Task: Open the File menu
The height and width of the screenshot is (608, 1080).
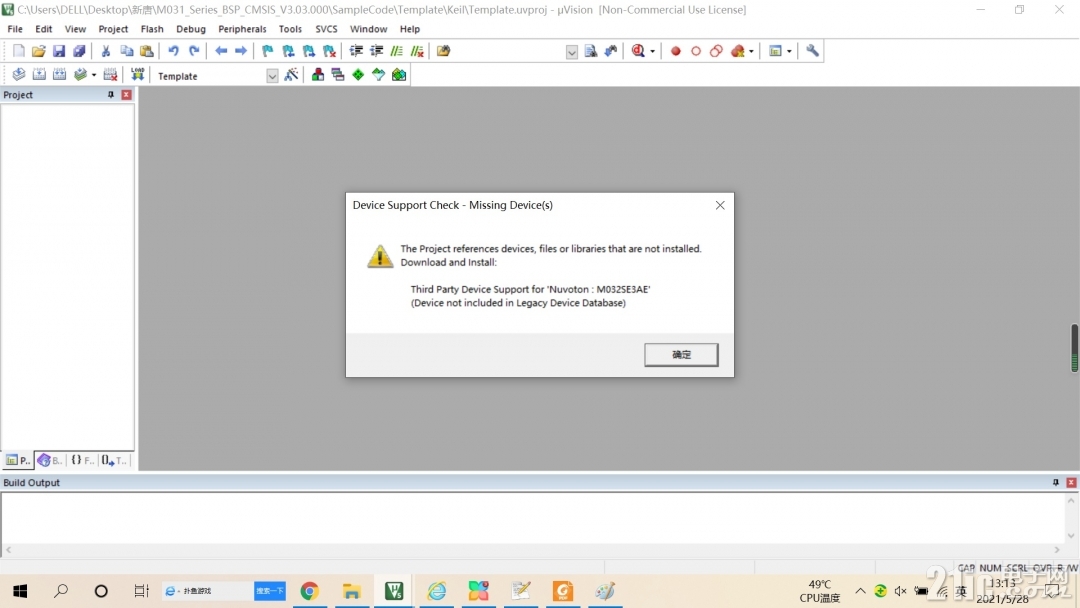Action: [x=14, y=29]
